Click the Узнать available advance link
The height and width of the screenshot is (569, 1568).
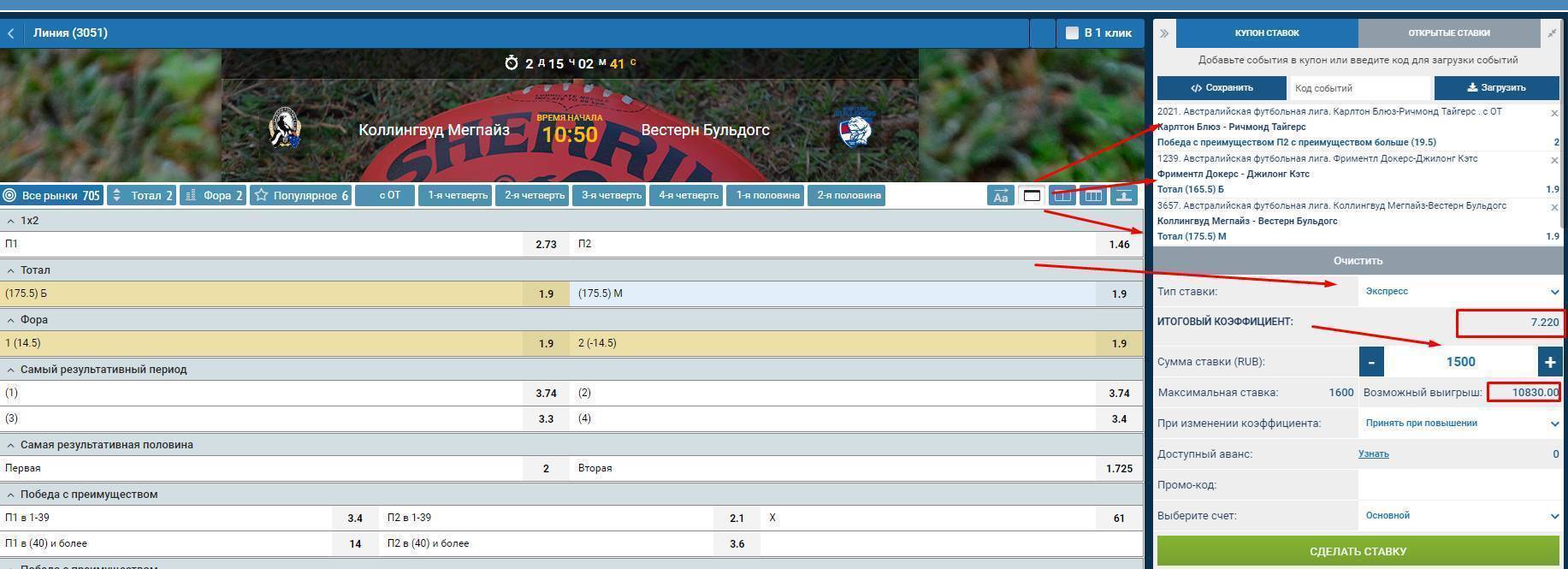1373,454
